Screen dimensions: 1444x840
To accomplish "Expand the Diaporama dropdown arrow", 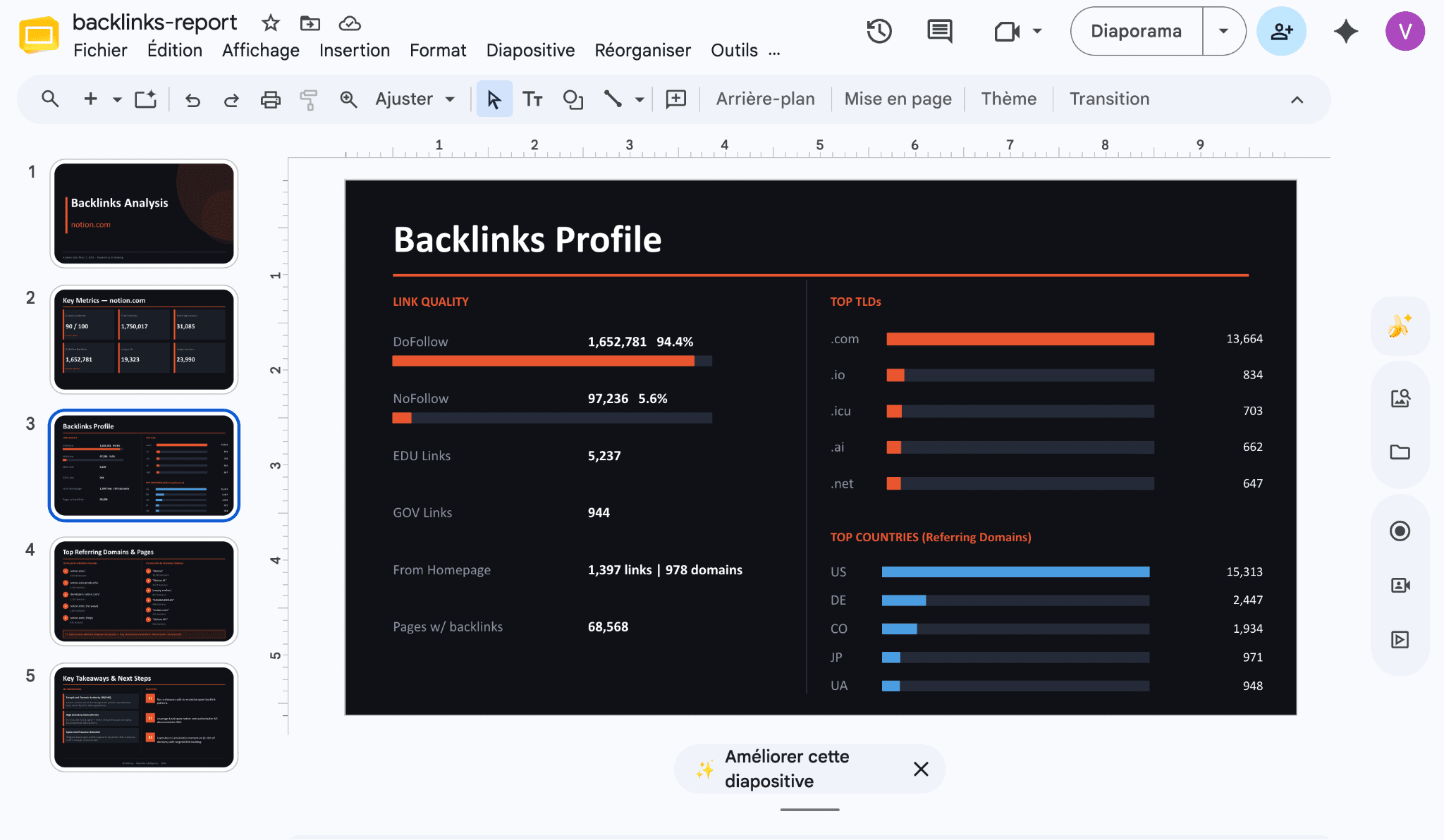I will (x=1223, y=31).
